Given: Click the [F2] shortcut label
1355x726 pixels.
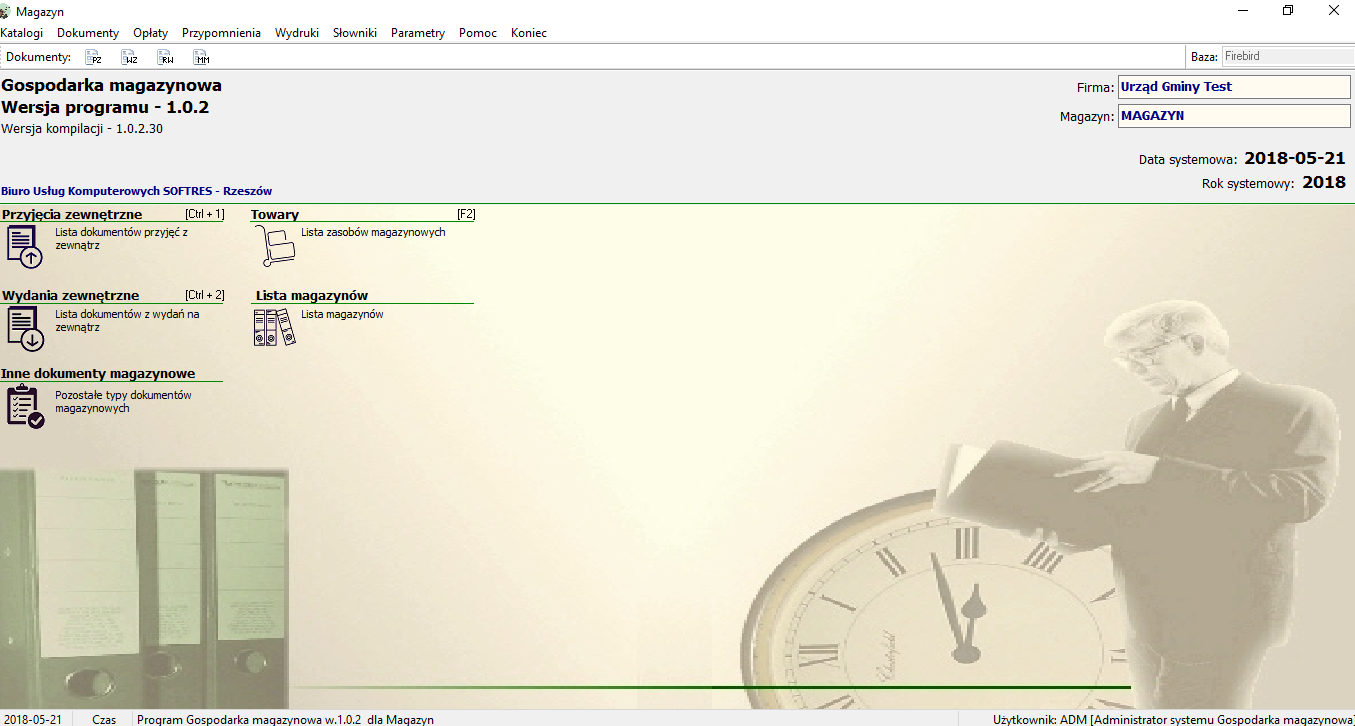Looking at the screenshot, I should tap(466, 214).
